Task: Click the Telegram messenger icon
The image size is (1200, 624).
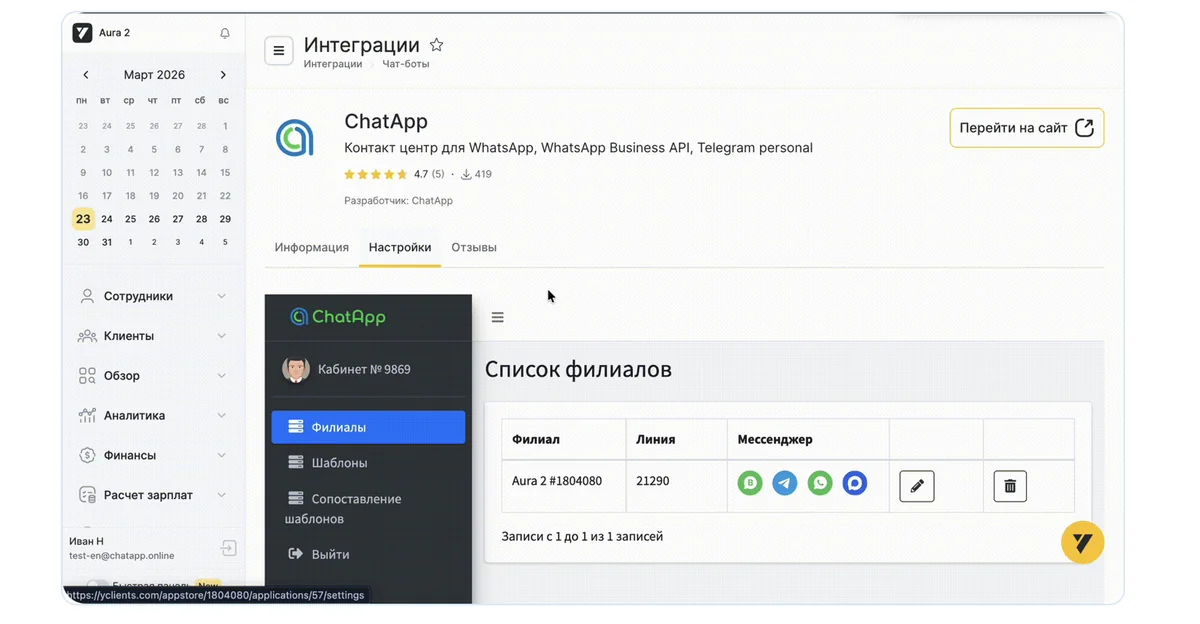Action: pyautogui.click(x=785, y=484)
